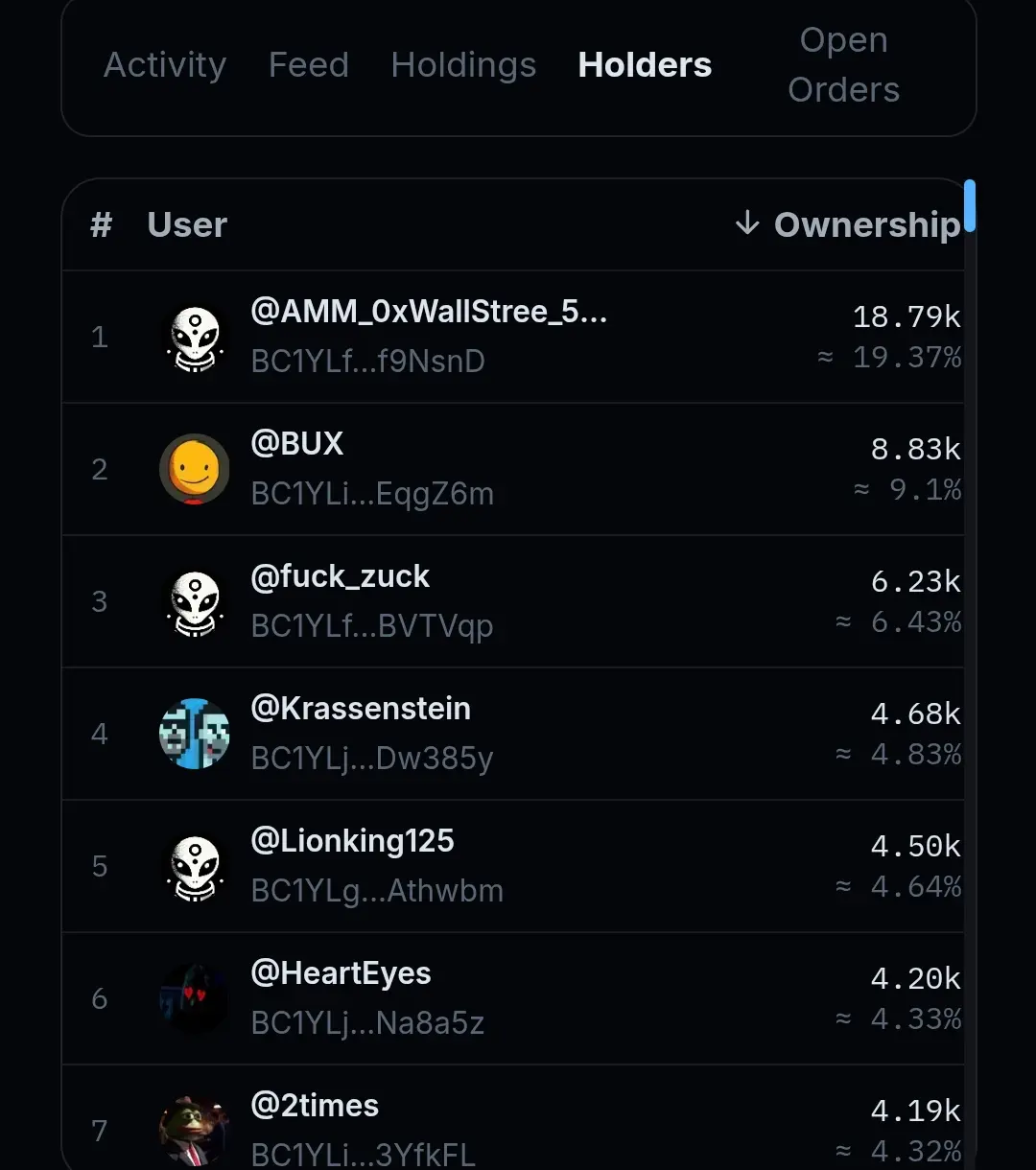Click the downward sort arrow beside Ownership
1036x1170 pixels.
pos(746,224)
